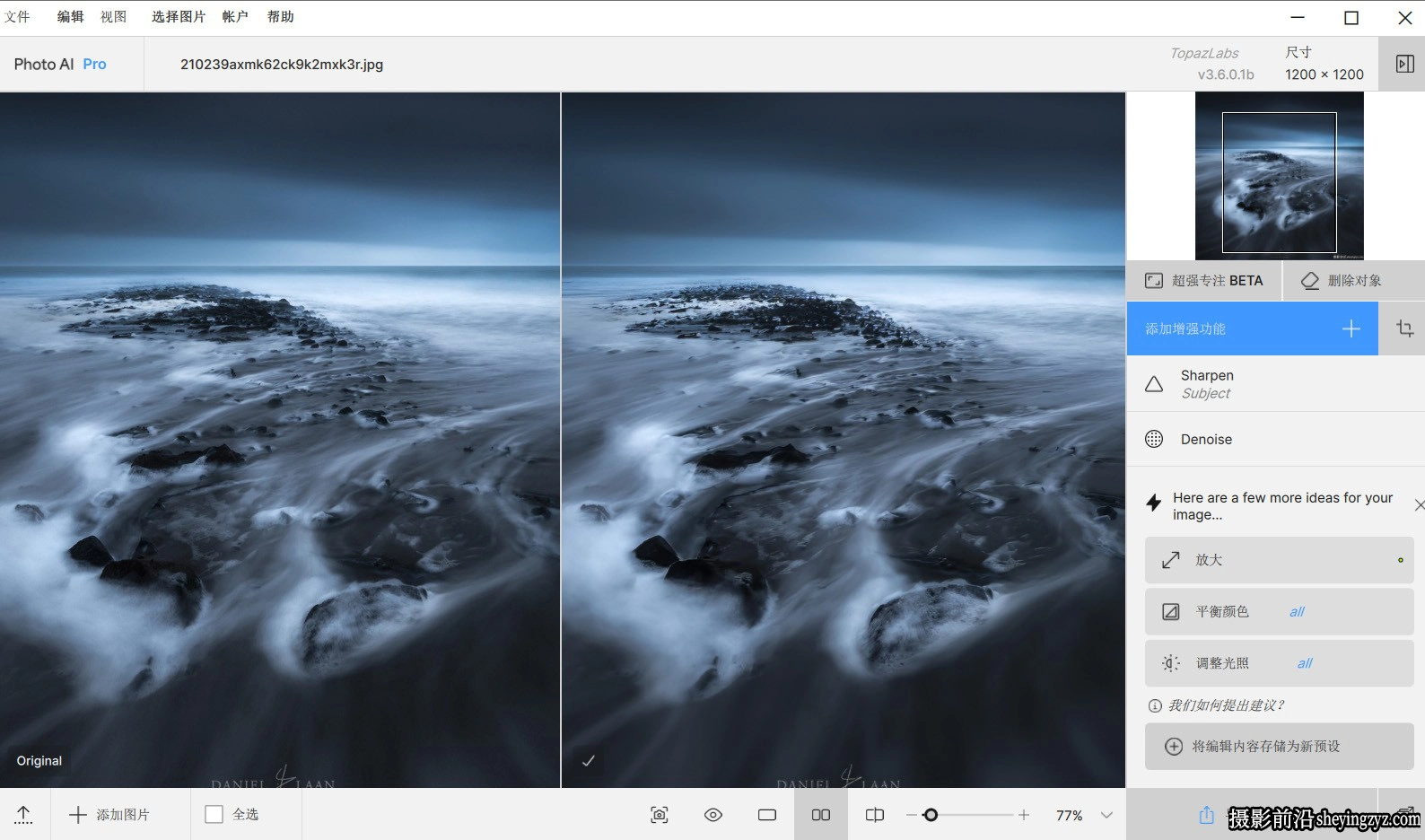The width and height of the screenshot is (1425, 840).
Task: Add the 平衡颜色 suggestion
Action: 1280,612
